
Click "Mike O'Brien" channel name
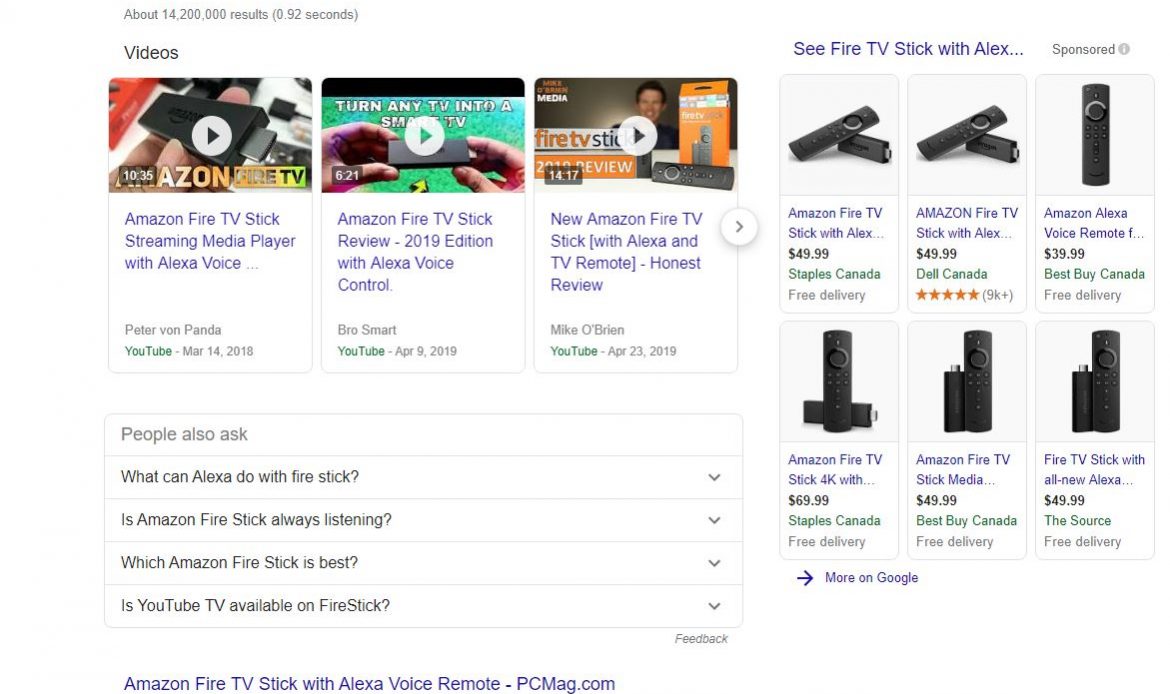click(x=587, y=330)
